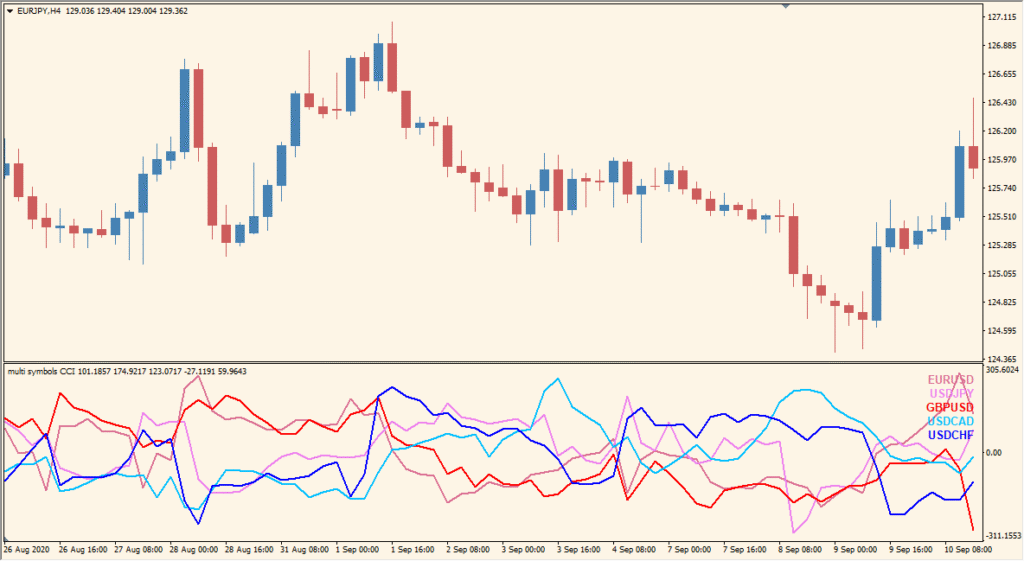
Task: Click the tallest blue candle on 28 Aug
Action: point(184,110)
